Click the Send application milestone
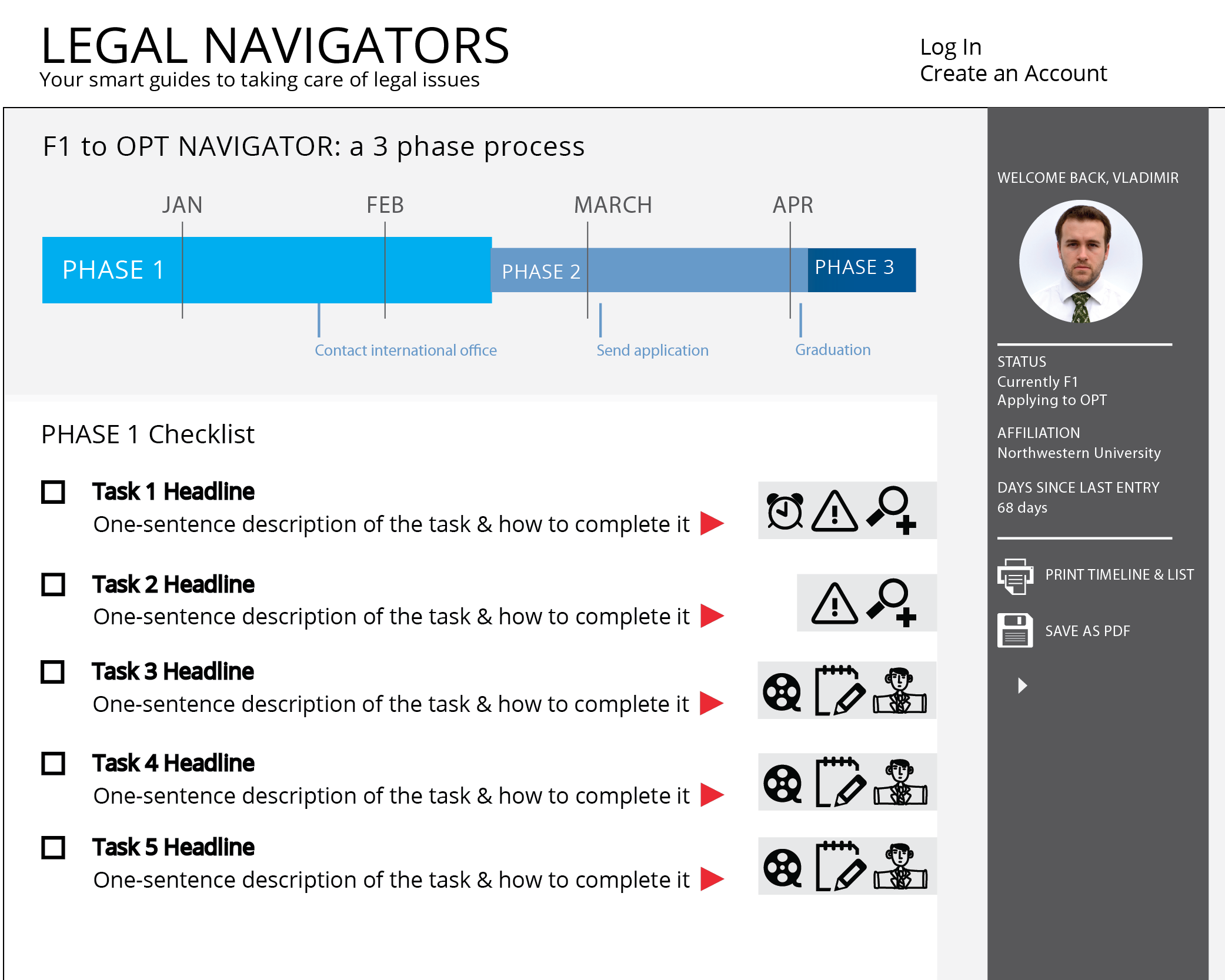Screen dimensions: 1225x980 [x=652, y=350]
